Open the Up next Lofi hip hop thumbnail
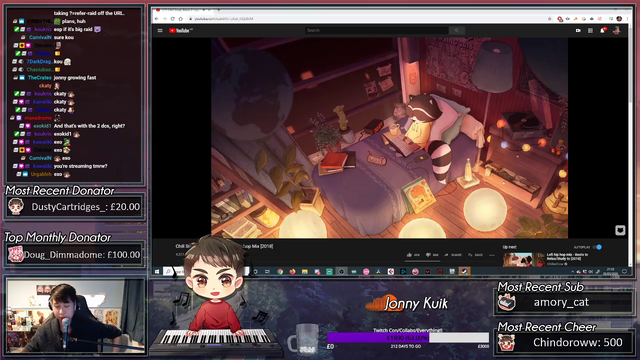 click(x=524, y=260)
